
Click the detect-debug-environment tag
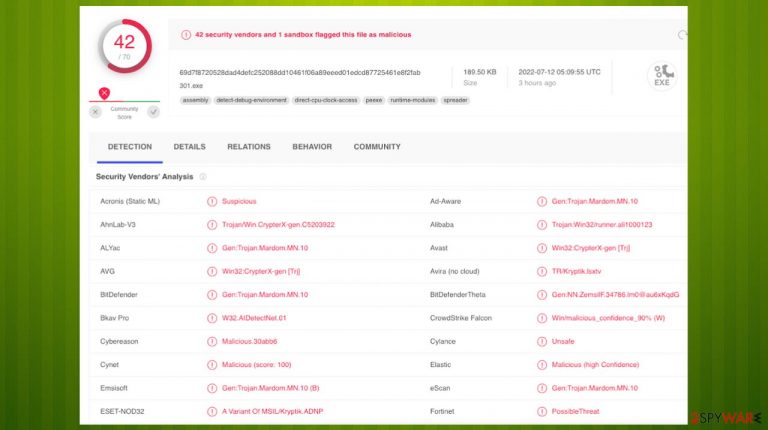(251, 100)
